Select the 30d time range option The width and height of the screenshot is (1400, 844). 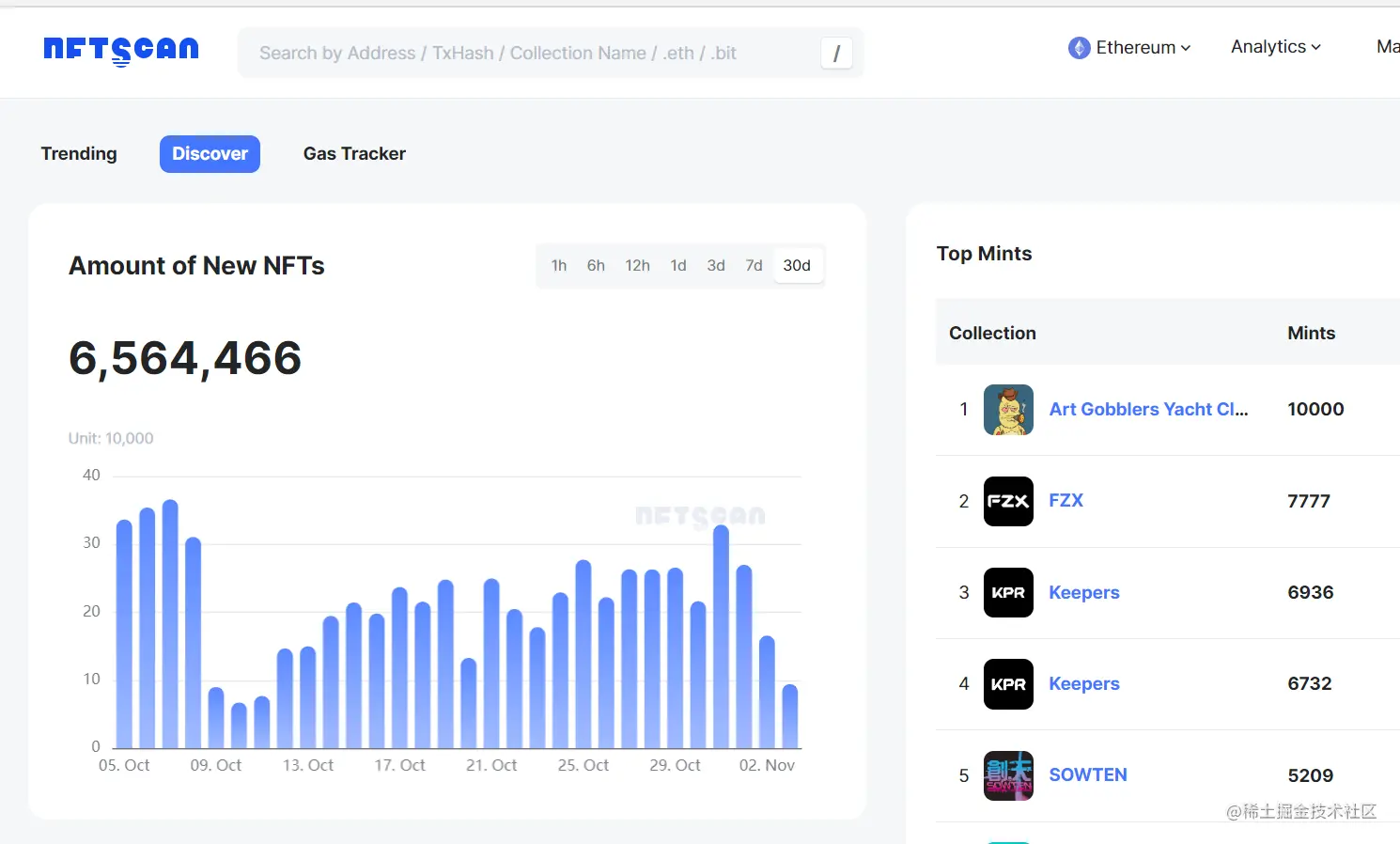pos(797,266)
